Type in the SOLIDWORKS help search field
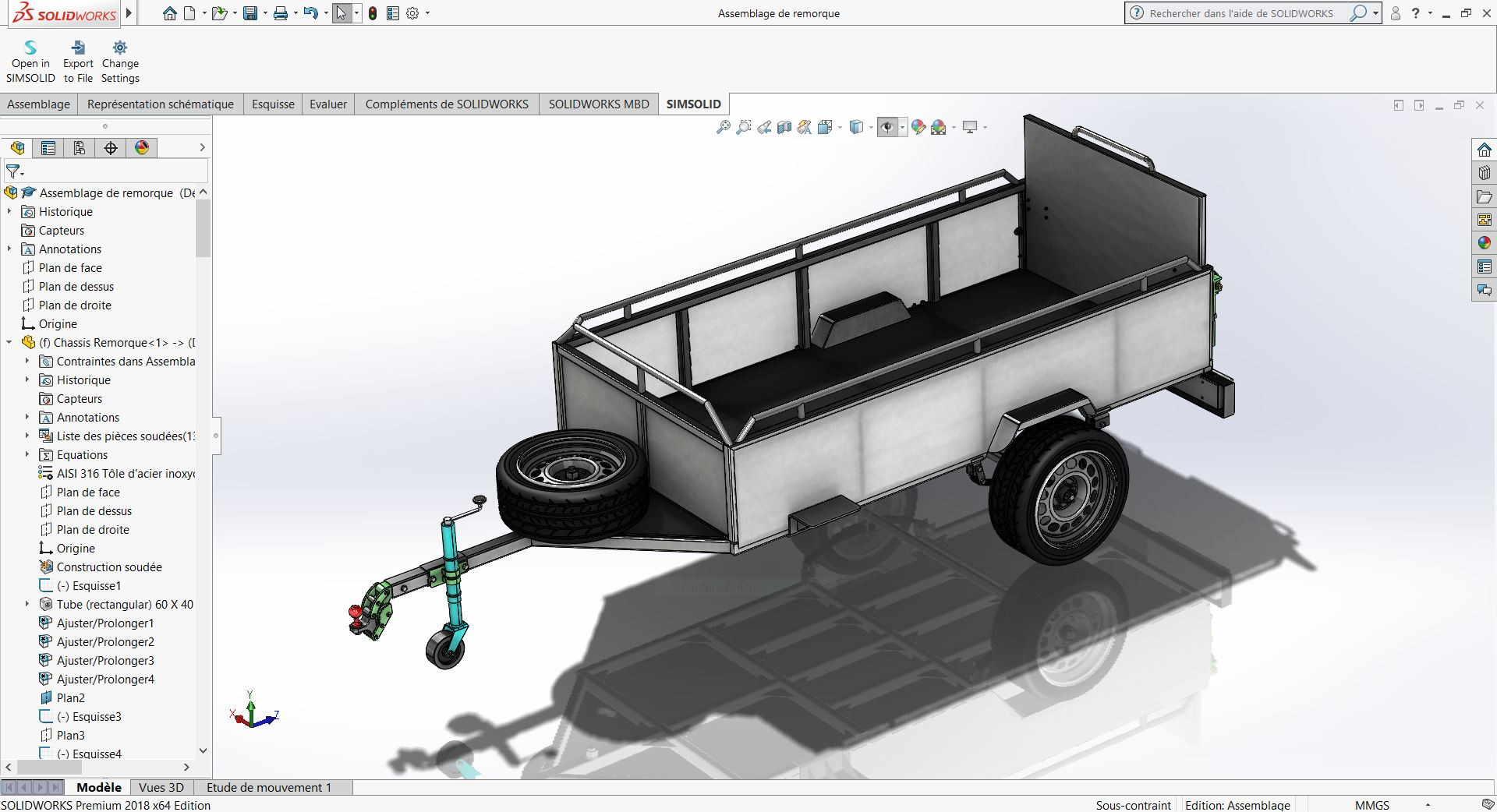Screen dimensions: 1497x812 tap(1247, 12)
